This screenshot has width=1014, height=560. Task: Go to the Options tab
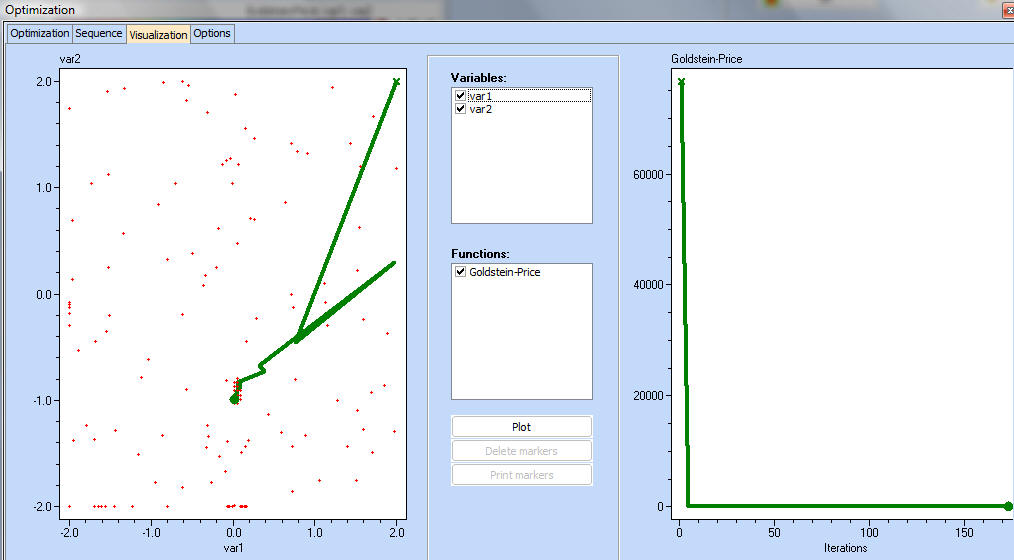[x=212, y=33]
